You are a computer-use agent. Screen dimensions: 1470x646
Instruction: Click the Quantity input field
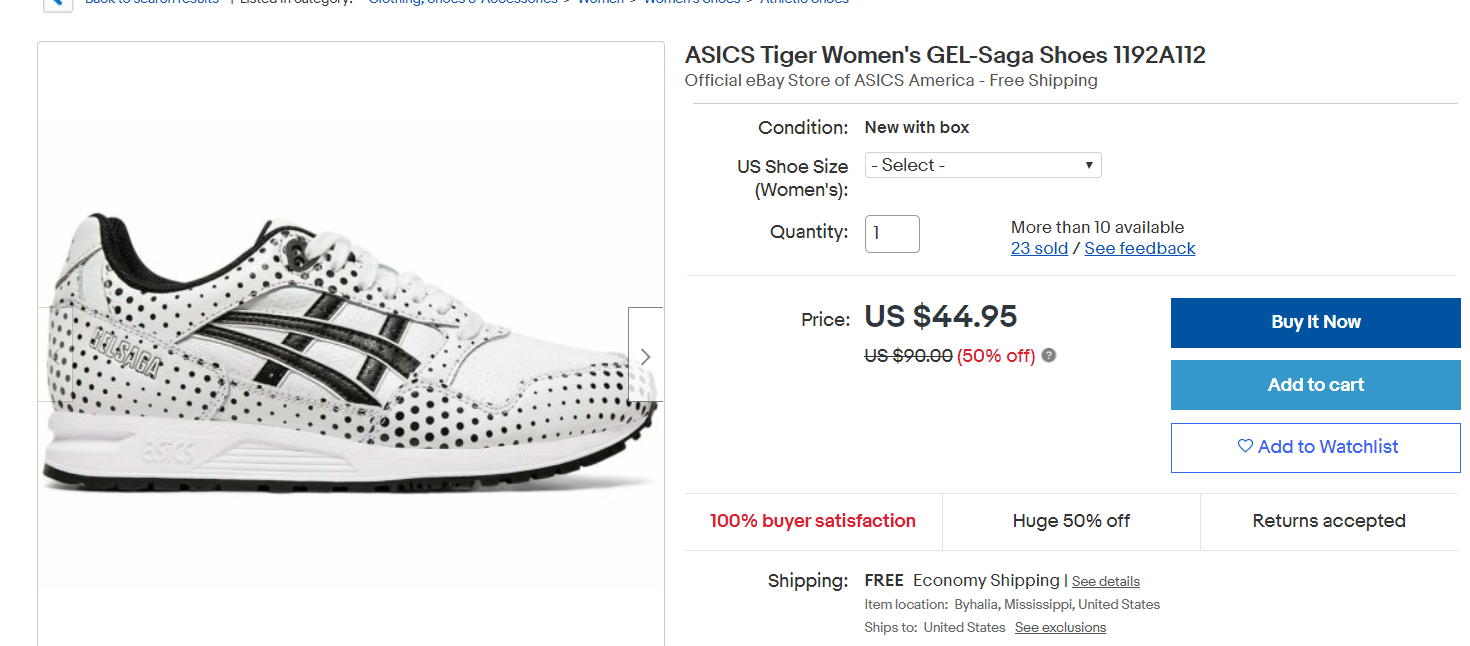[891, 233]
